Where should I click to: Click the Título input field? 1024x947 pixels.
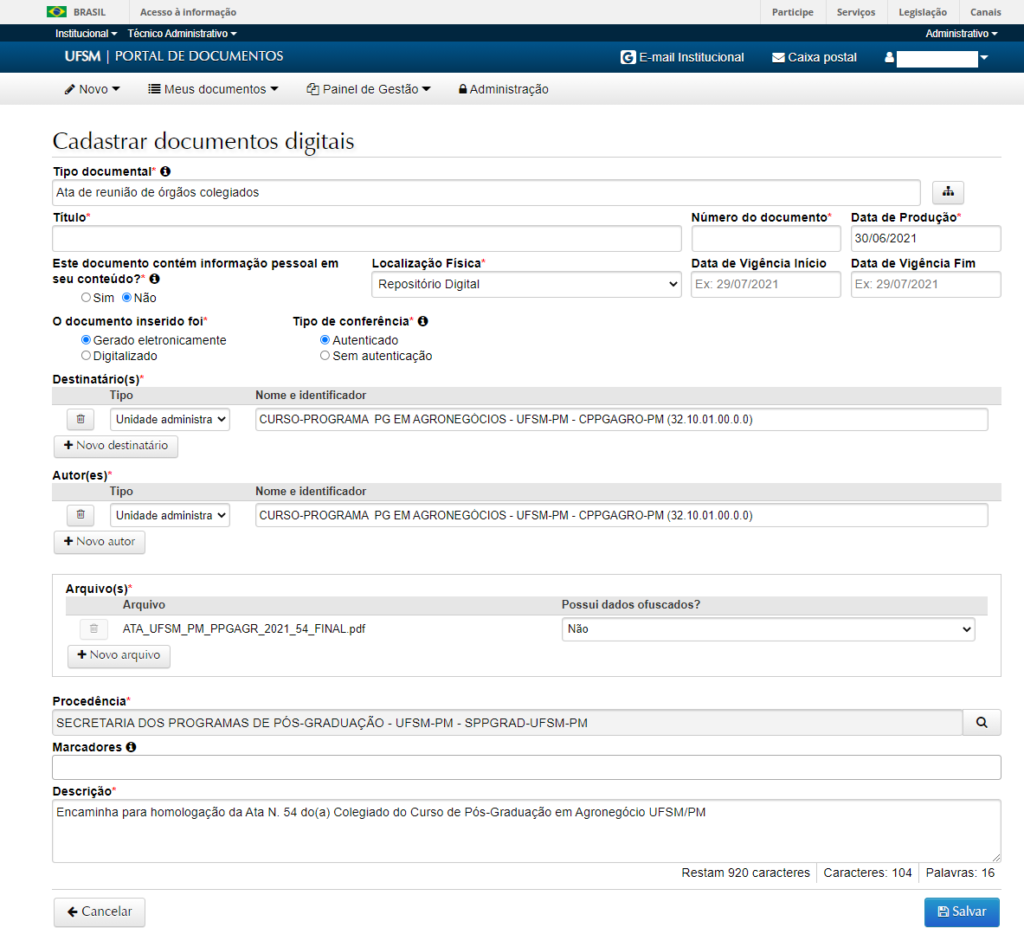[367, 239]
